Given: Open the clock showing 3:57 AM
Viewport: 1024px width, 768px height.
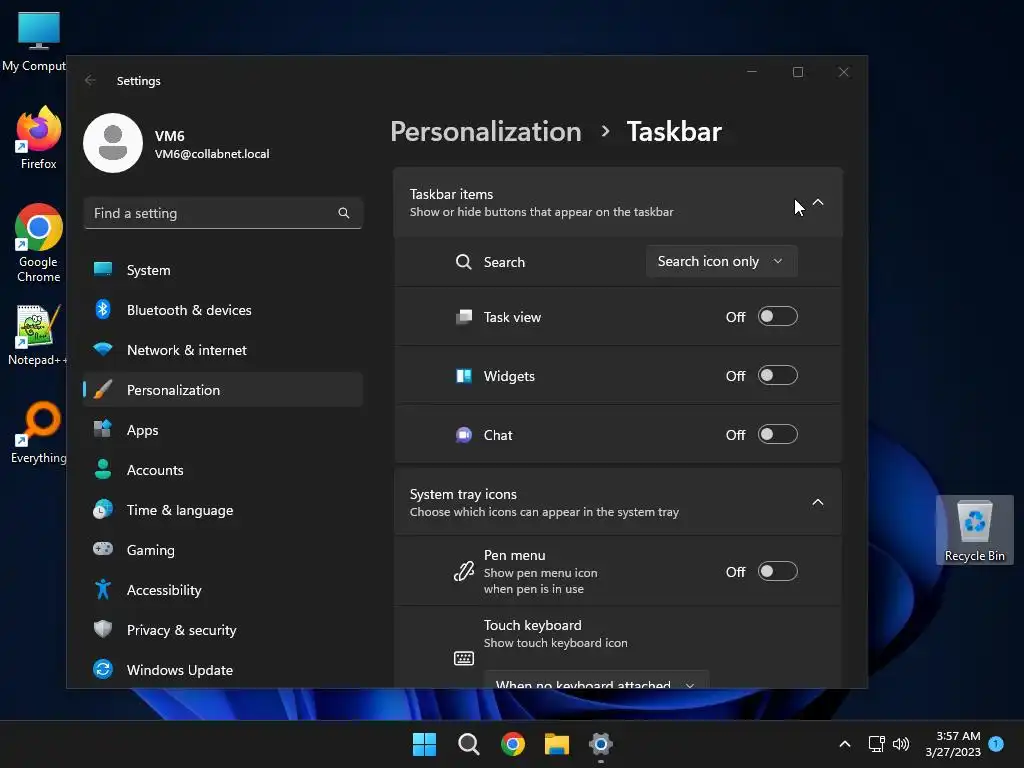Looking at the screenshot, I should pos(953,744).
